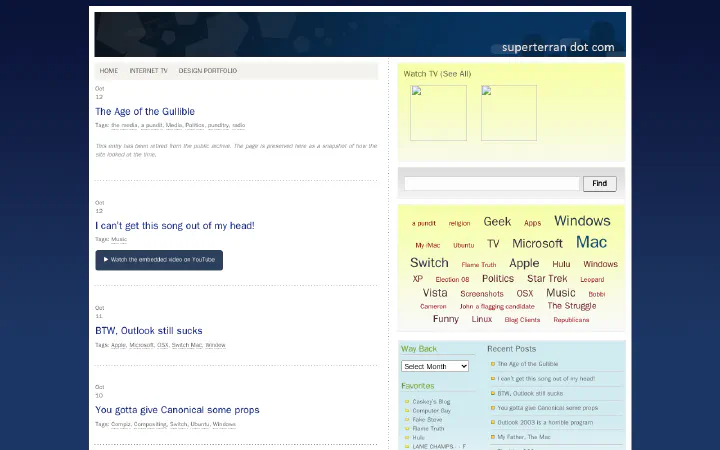Click the 'radio' tag under Age of the Gullible
Viewport: 720px width, 450px height.
pyautogui.click(x=238, y=125)
